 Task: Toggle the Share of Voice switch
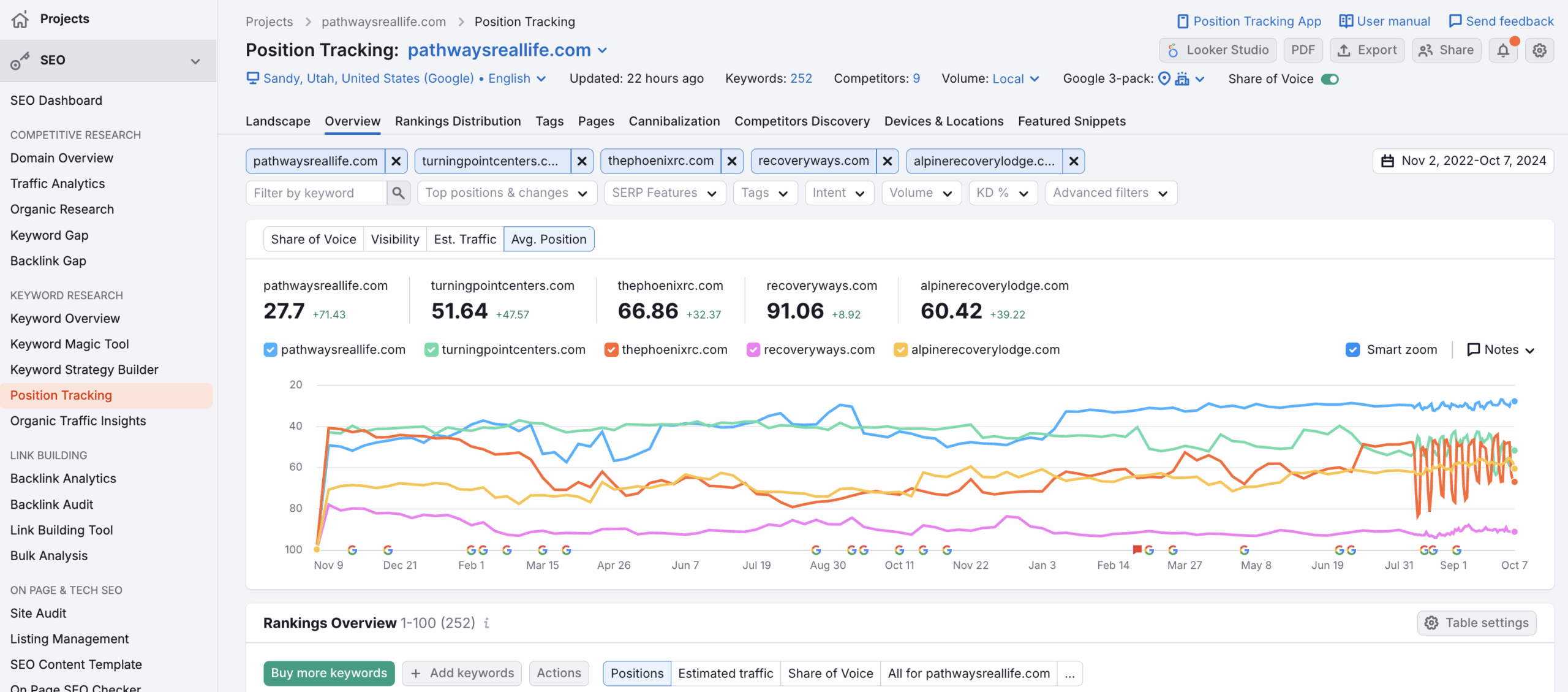(x=1330, y=79)
